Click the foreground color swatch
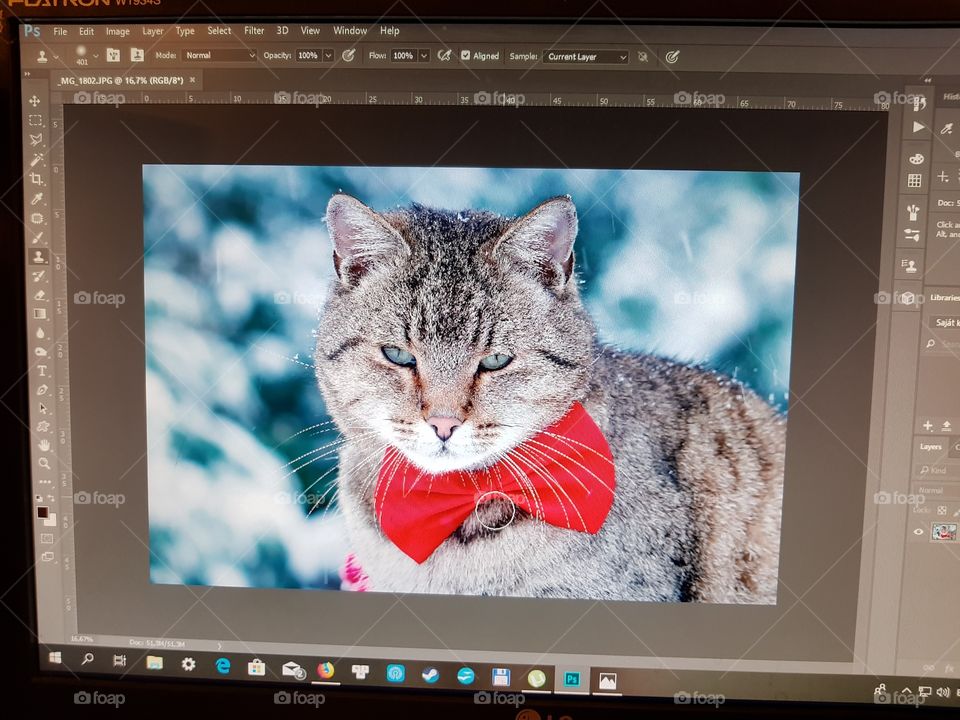 42,512
